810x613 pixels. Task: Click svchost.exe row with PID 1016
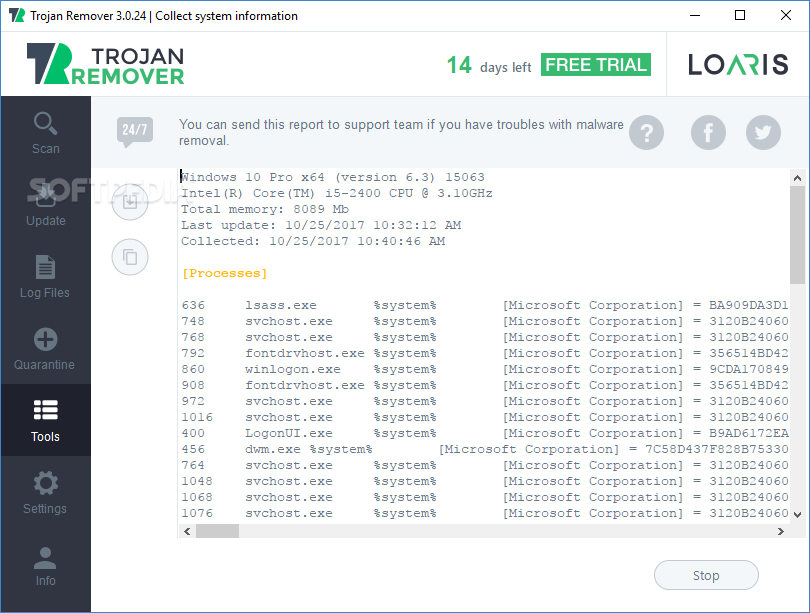(x=485, y=417)
